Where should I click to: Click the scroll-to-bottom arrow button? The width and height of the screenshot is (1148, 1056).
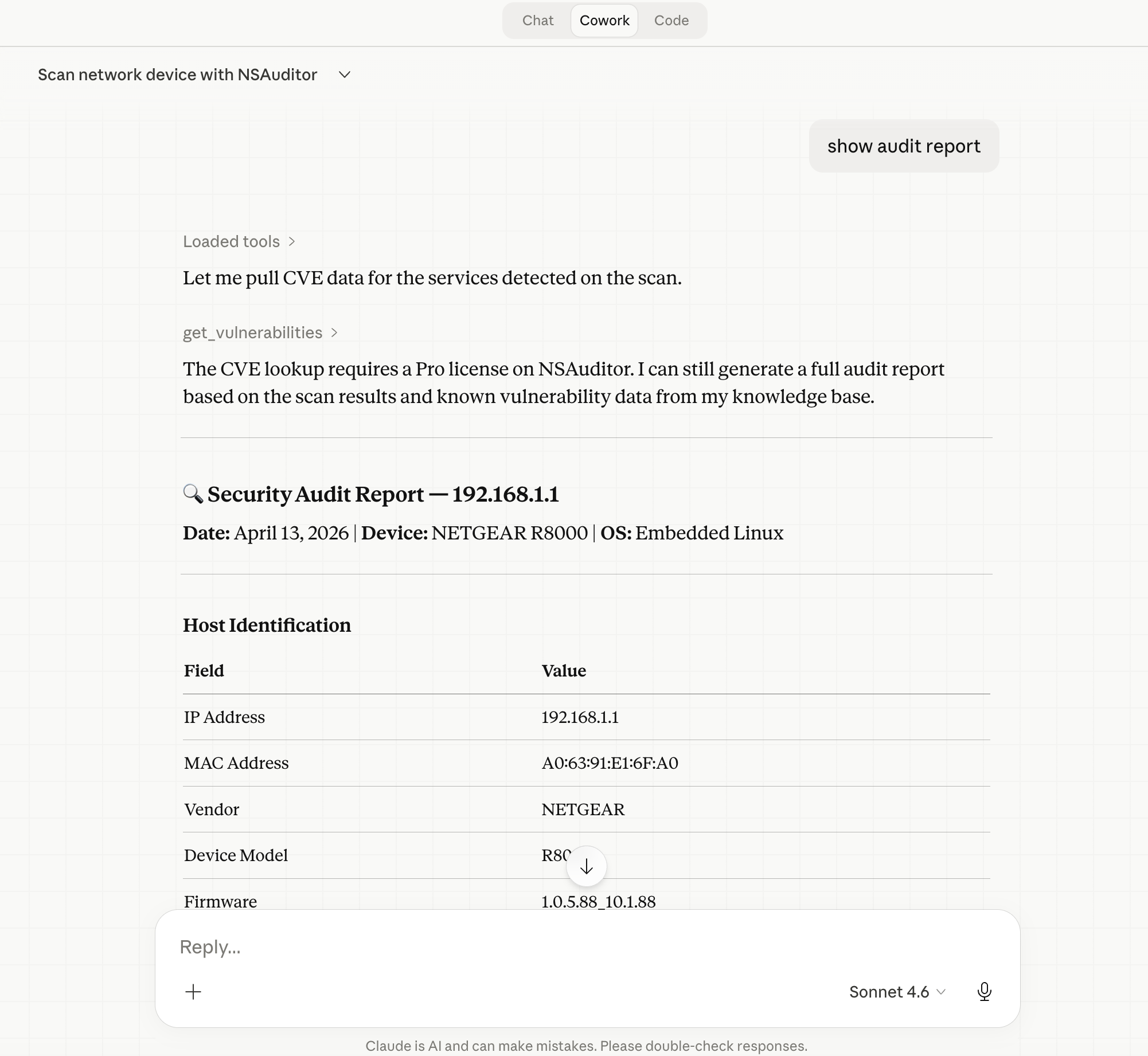click(x=586, y=866)
